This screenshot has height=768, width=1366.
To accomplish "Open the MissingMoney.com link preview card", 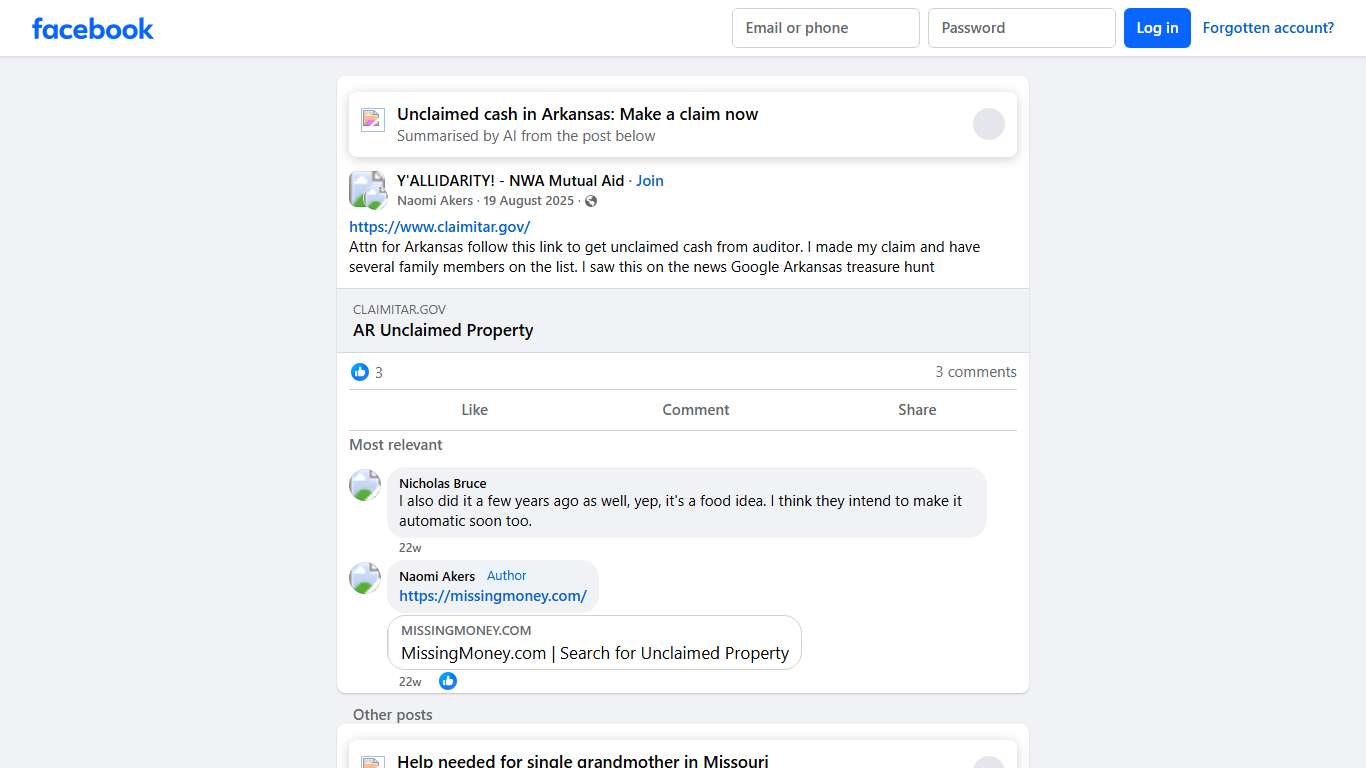I will (x=594, y=643).
